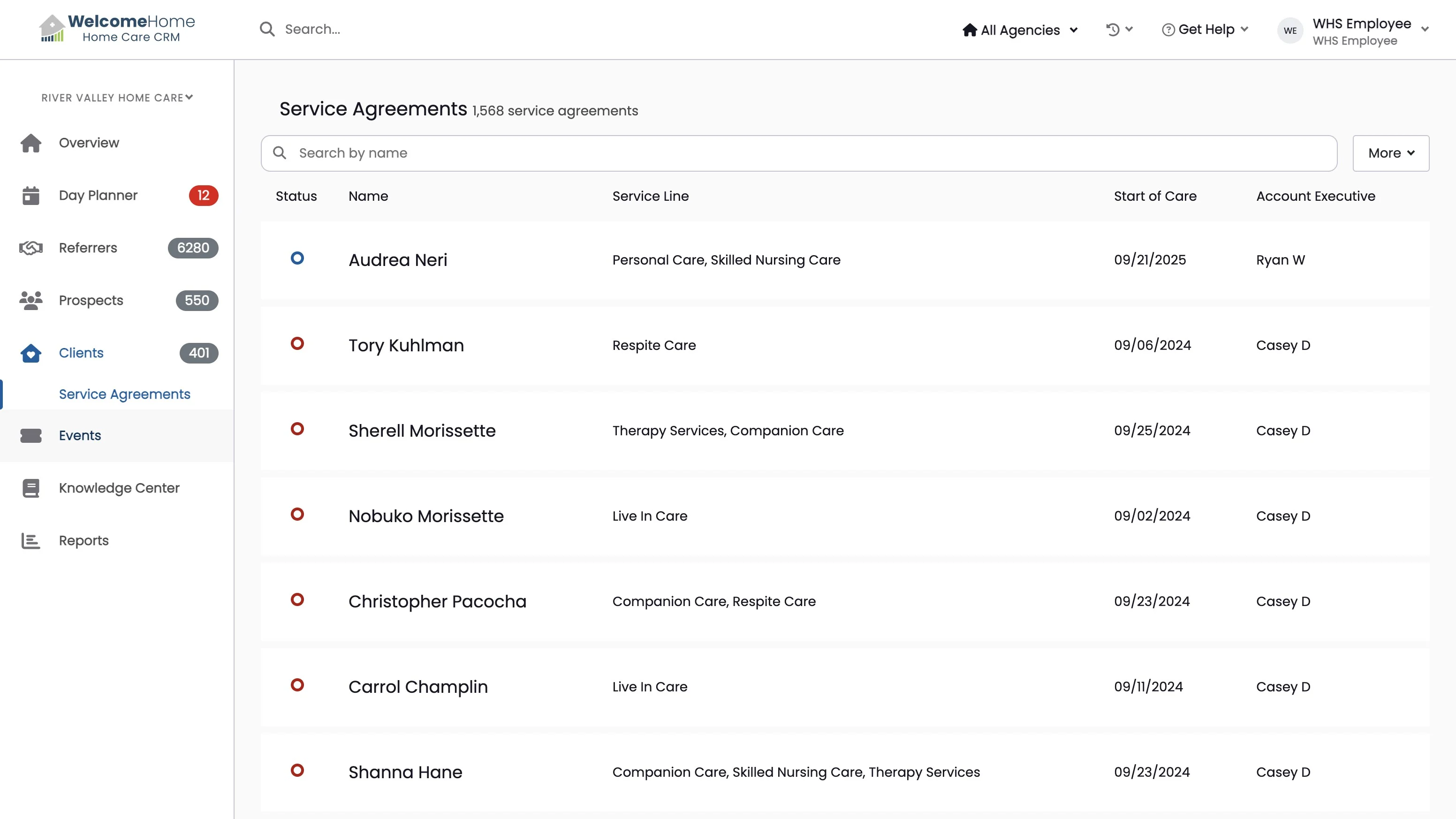Click Carrol Champlin's red status circle

tap(297, 685)
